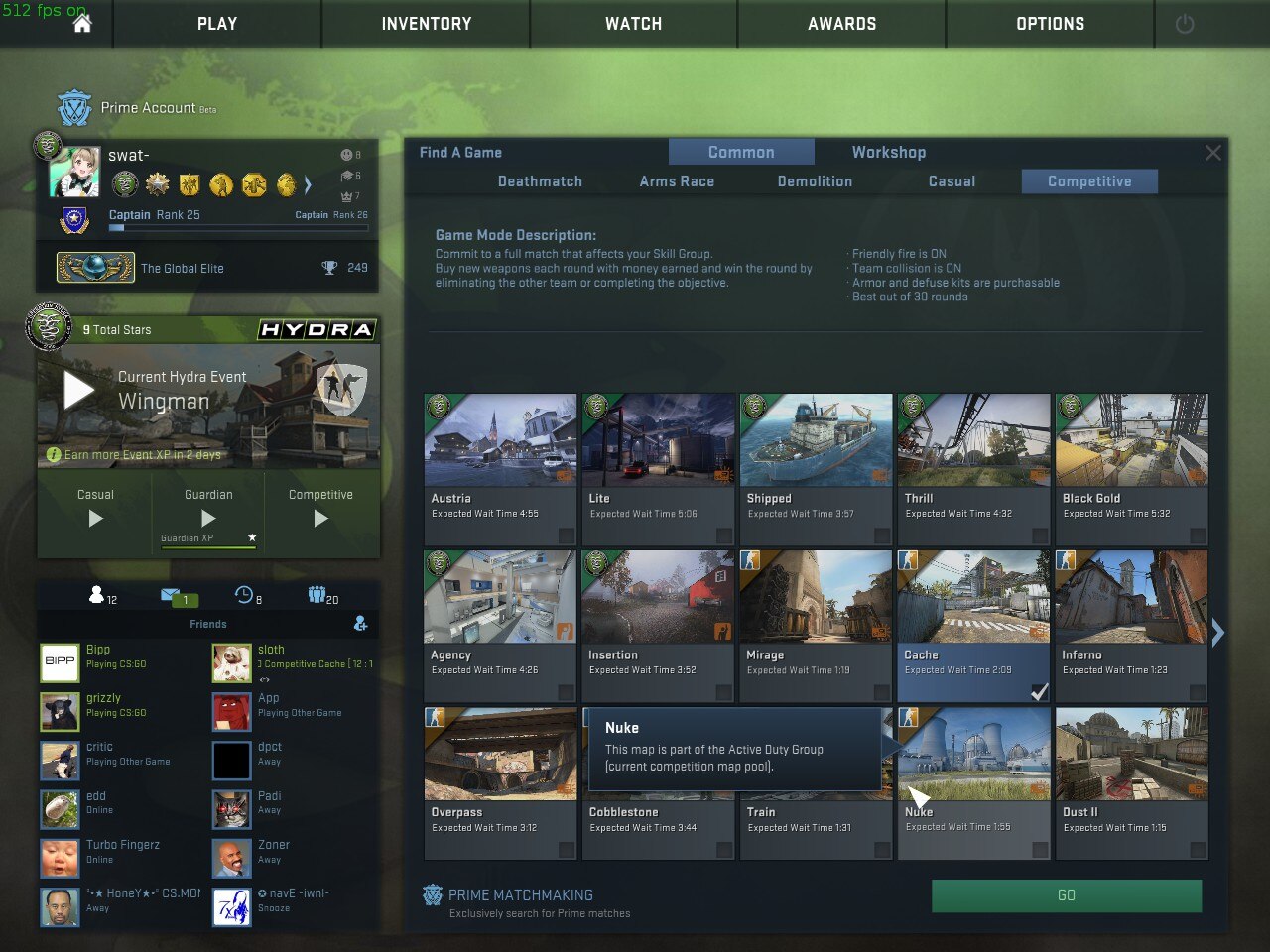Open swat- profile avatar

click(74, 172)
